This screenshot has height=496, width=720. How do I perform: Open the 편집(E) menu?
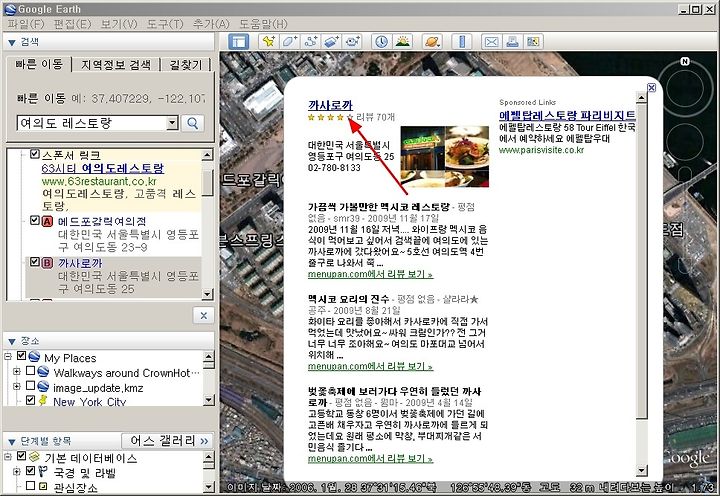pos(73,23)
